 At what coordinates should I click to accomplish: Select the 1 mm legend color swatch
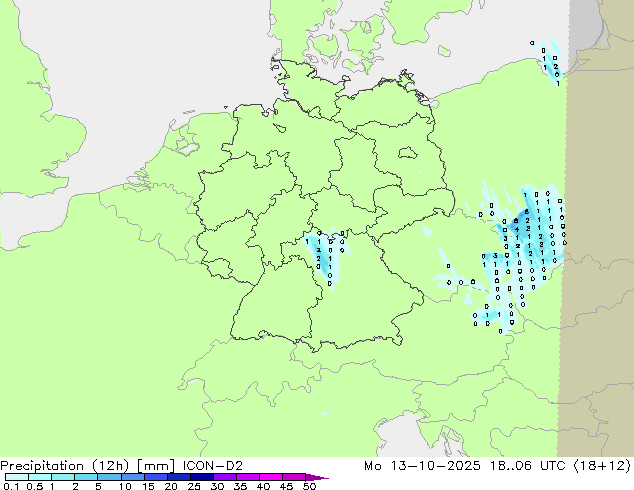coord(63,477)
